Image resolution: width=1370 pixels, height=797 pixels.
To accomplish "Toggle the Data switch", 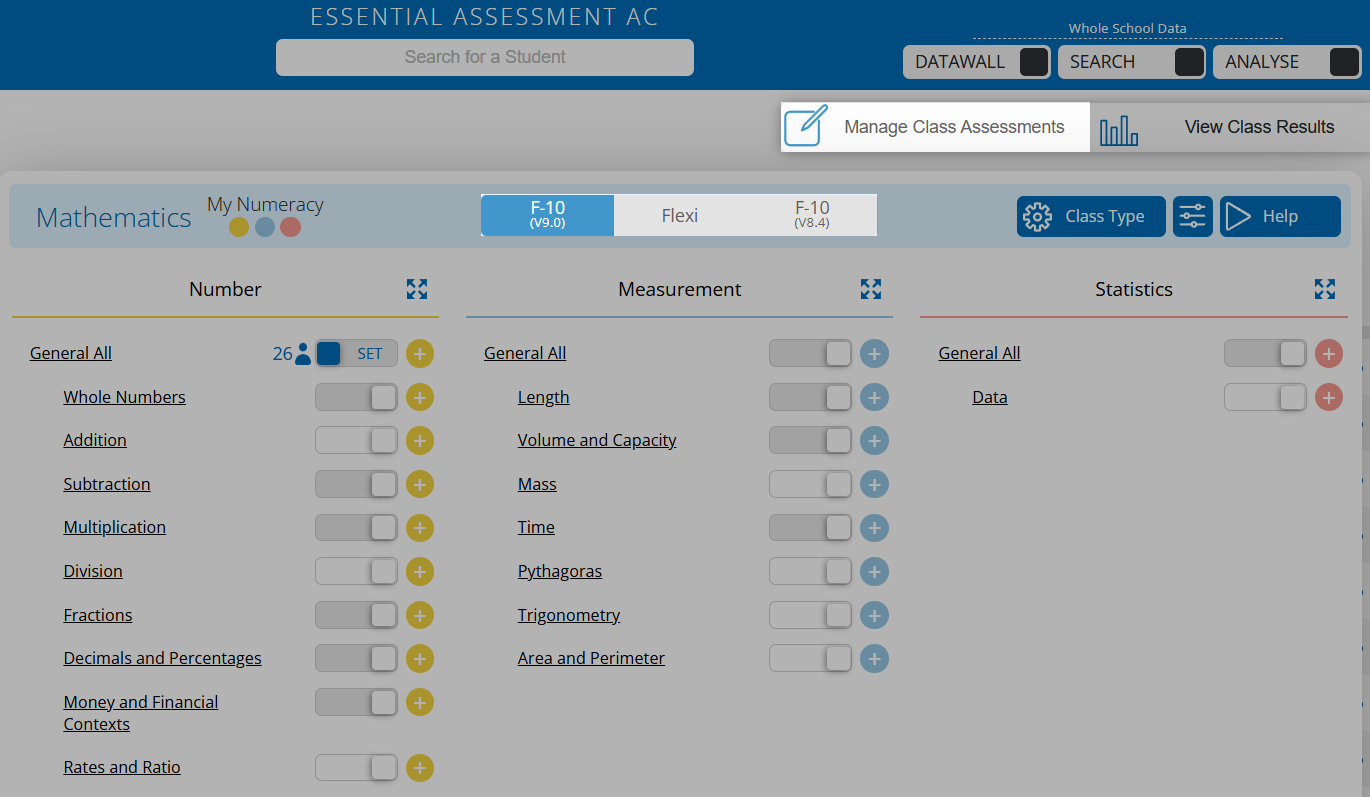I will [1265, 397].
